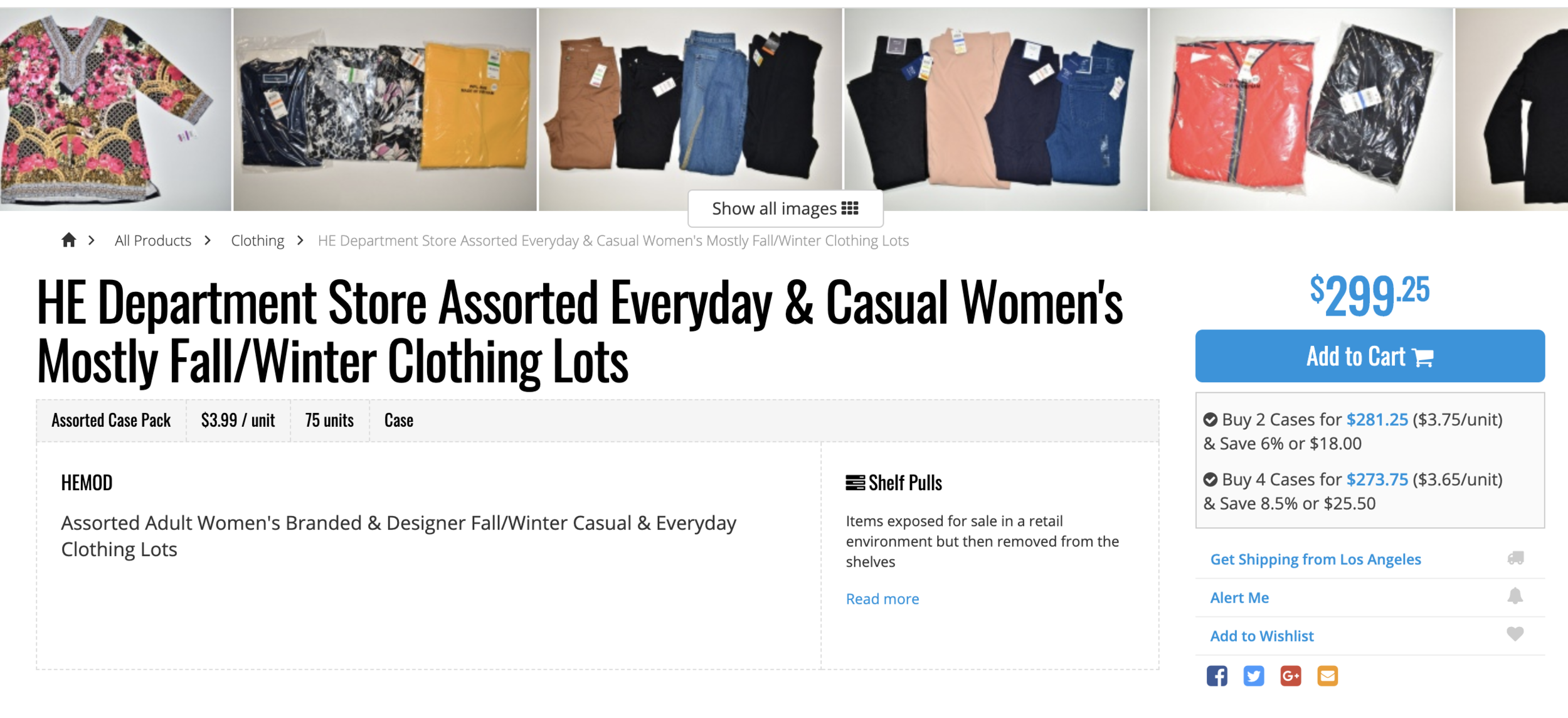Select the Buy 4 Cases offer checkmark

pyautogui.click(x=1210, y=480)
